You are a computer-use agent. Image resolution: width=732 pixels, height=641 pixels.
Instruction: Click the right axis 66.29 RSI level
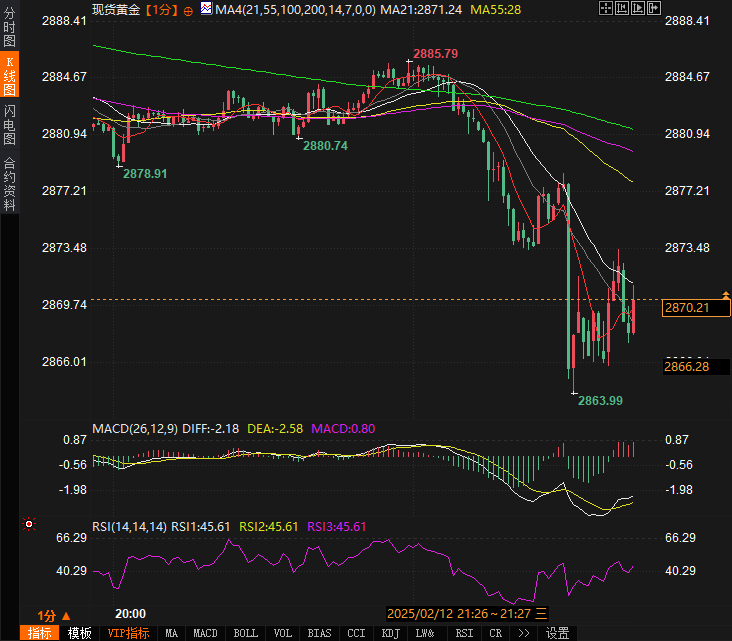click(x=680, y=538)
